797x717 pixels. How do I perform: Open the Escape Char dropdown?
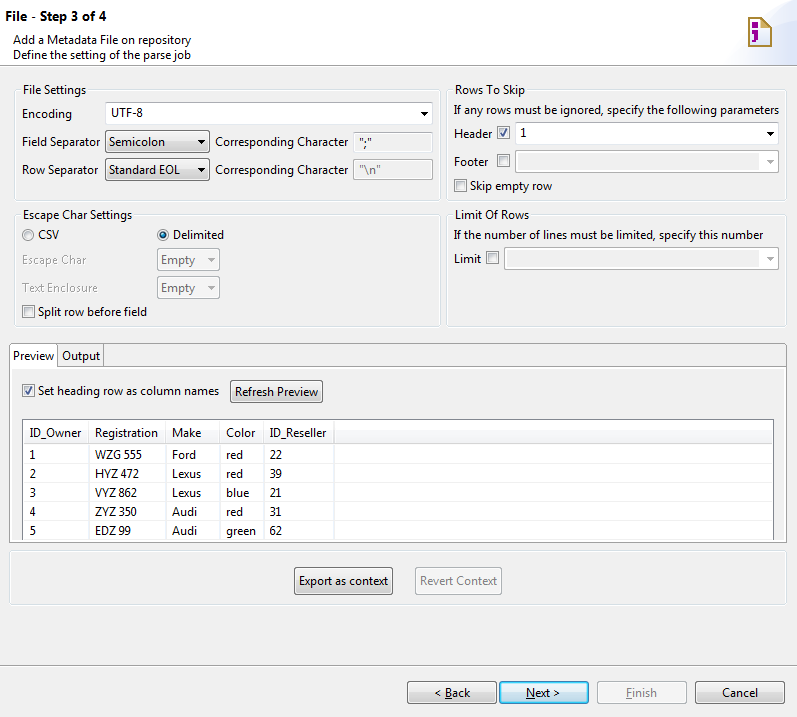[x=188, y=260]
